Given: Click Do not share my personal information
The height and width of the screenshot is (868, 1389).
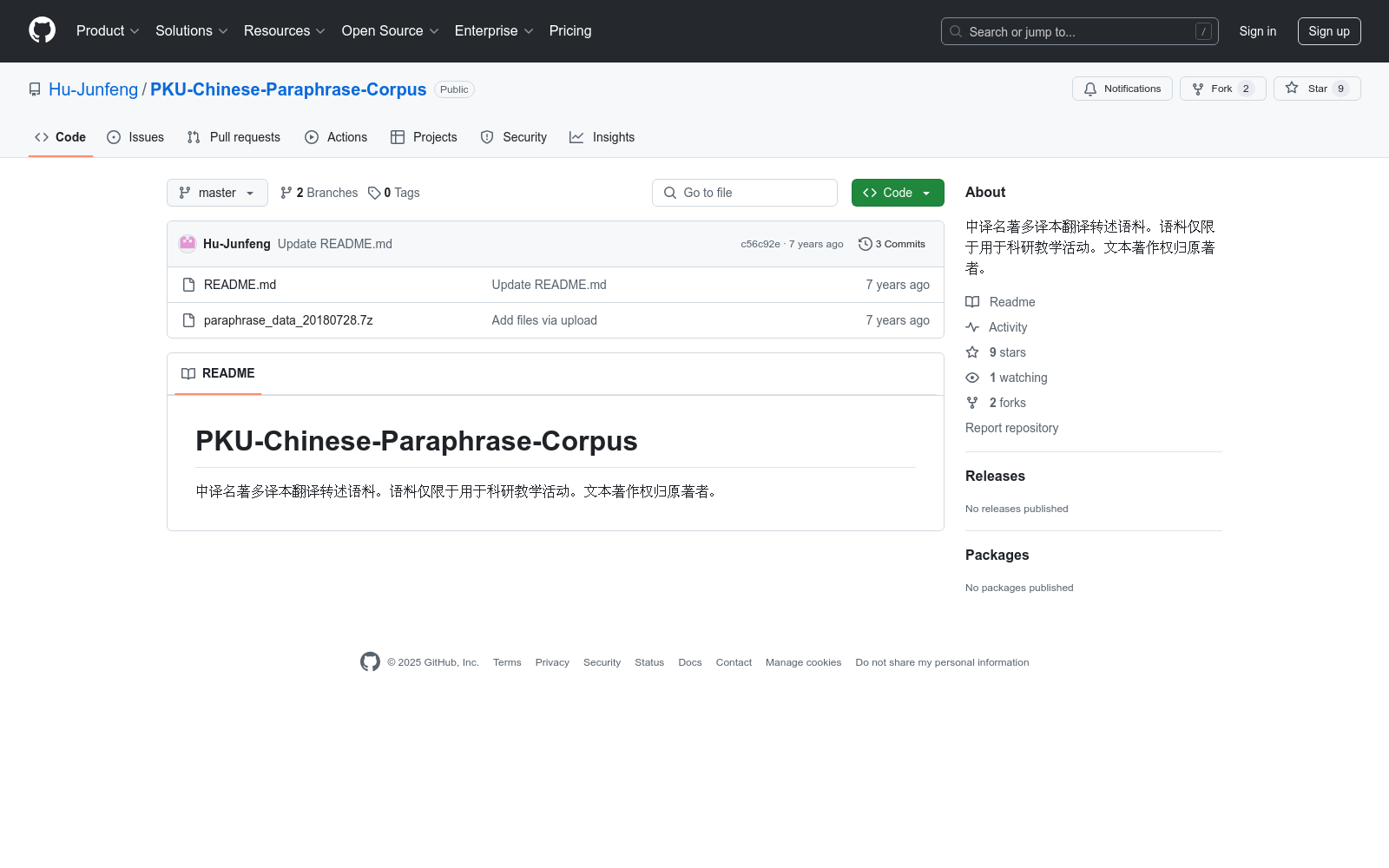Looking at the screenshot, I should 942,662.
